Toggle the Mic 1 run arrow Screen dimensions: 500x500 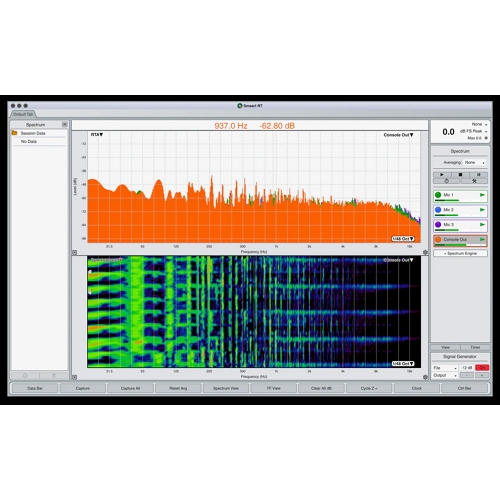(482, 195)
